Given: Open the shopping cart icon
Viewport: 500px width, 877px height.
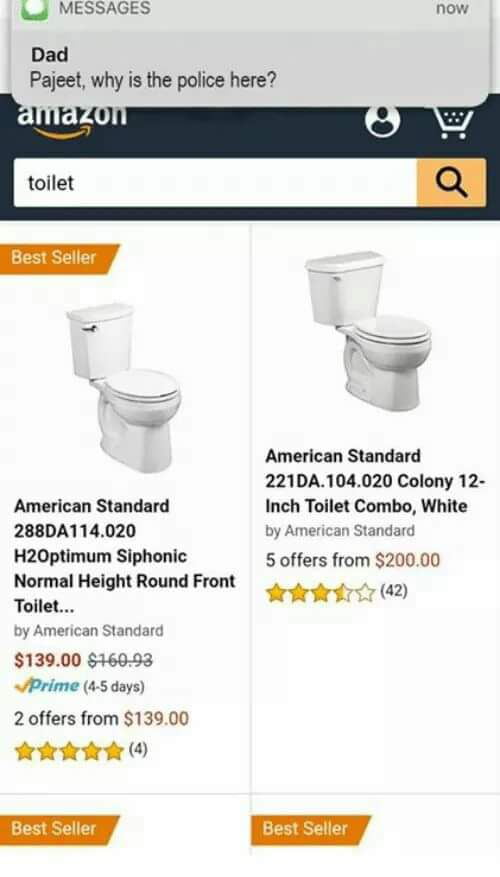Looking at the screenshot, I should 453,121.
